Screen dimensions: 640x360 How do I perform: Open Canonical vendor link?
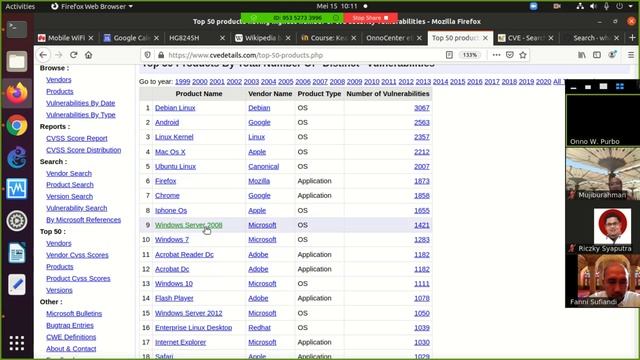(264, 166)
